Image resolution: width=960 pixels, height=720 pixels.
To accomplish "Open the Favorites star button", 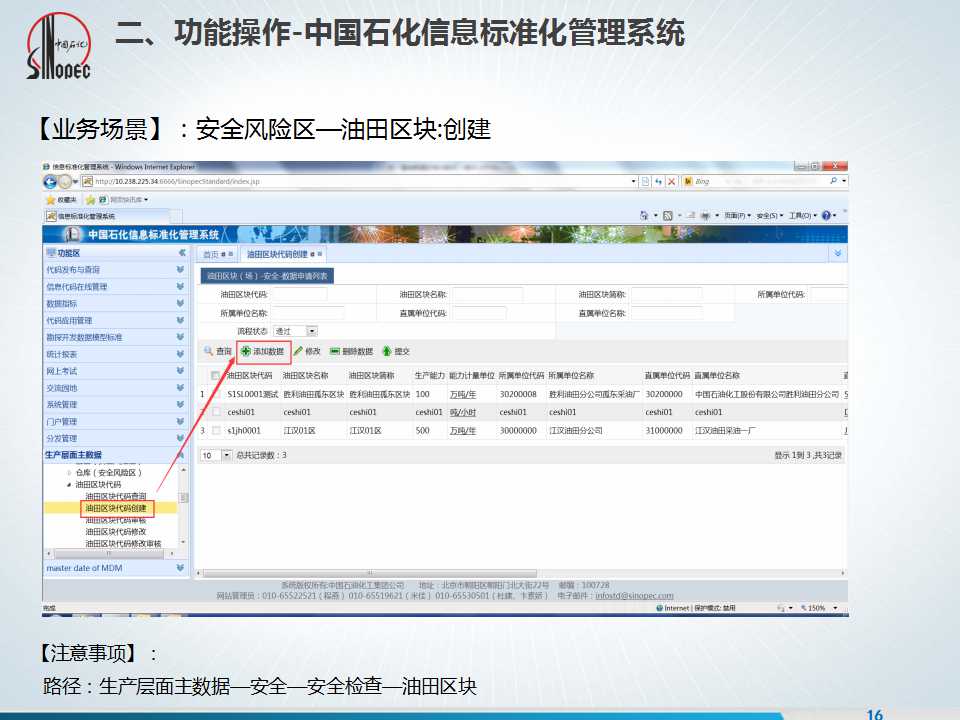I will click(61, 200).
